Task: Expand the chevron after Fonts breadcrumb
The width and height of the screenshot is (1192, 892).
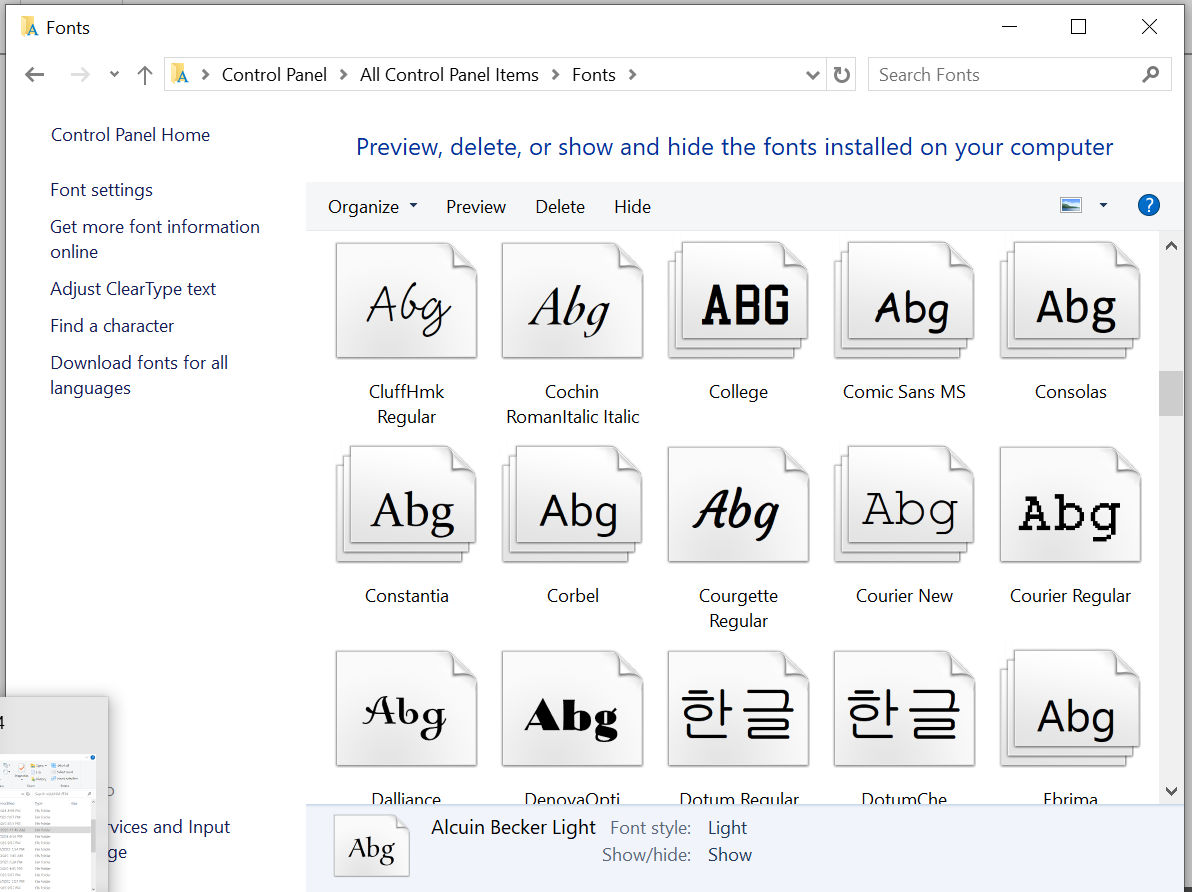Action: (632, 75)
